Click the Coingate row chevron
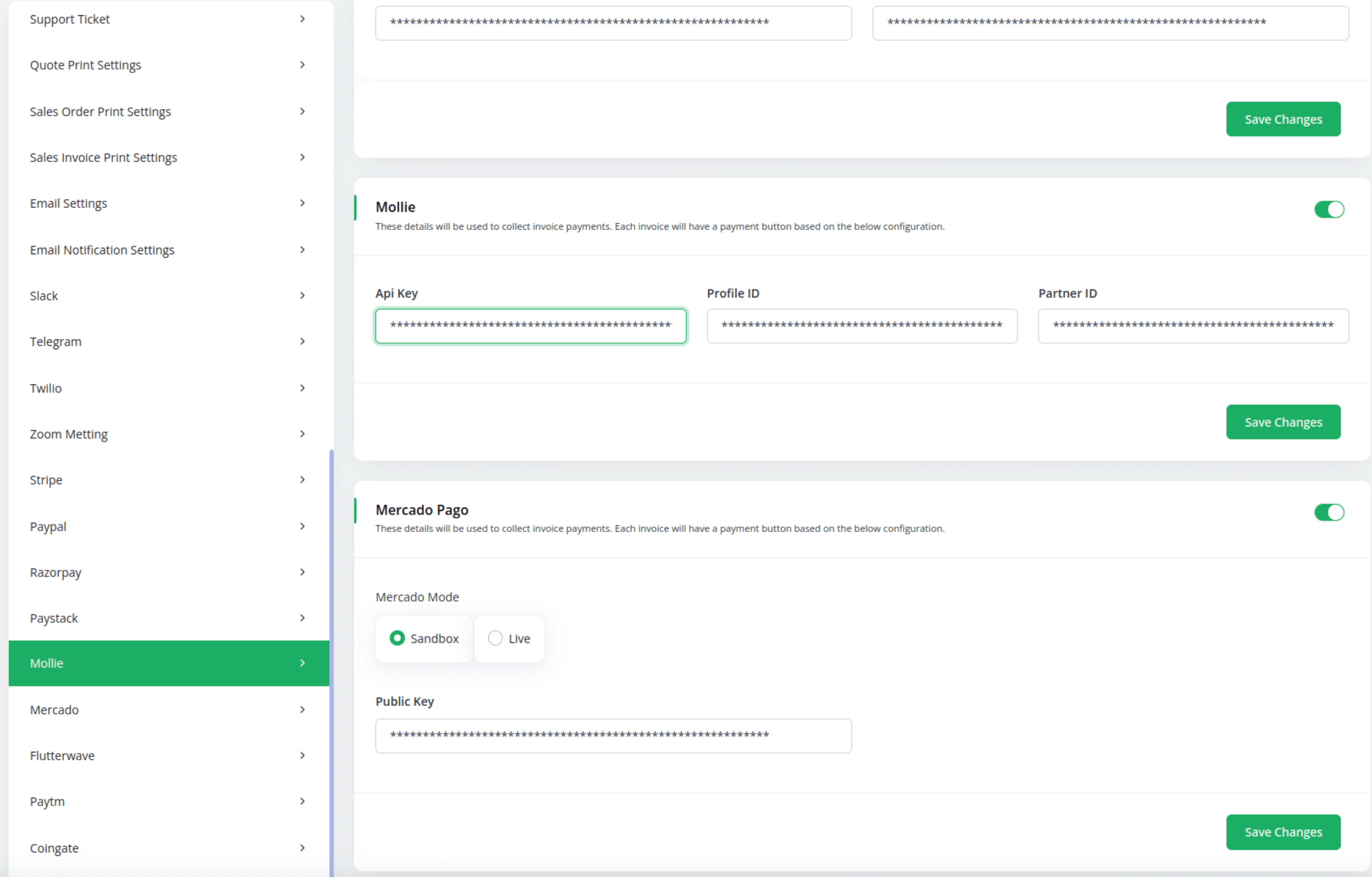The width and height of the screenshot is (1372, 877). (x=303, y=848)
